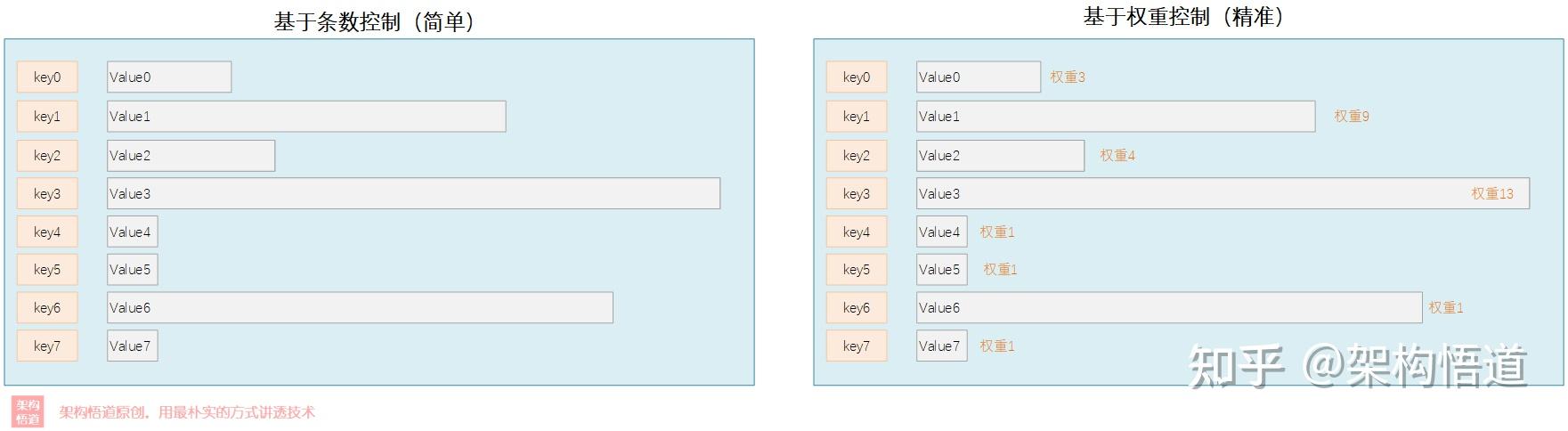This screenshot has width=1568, height=431.
Task: Click the 权重4 label
Action: [x=1117, y=156]
